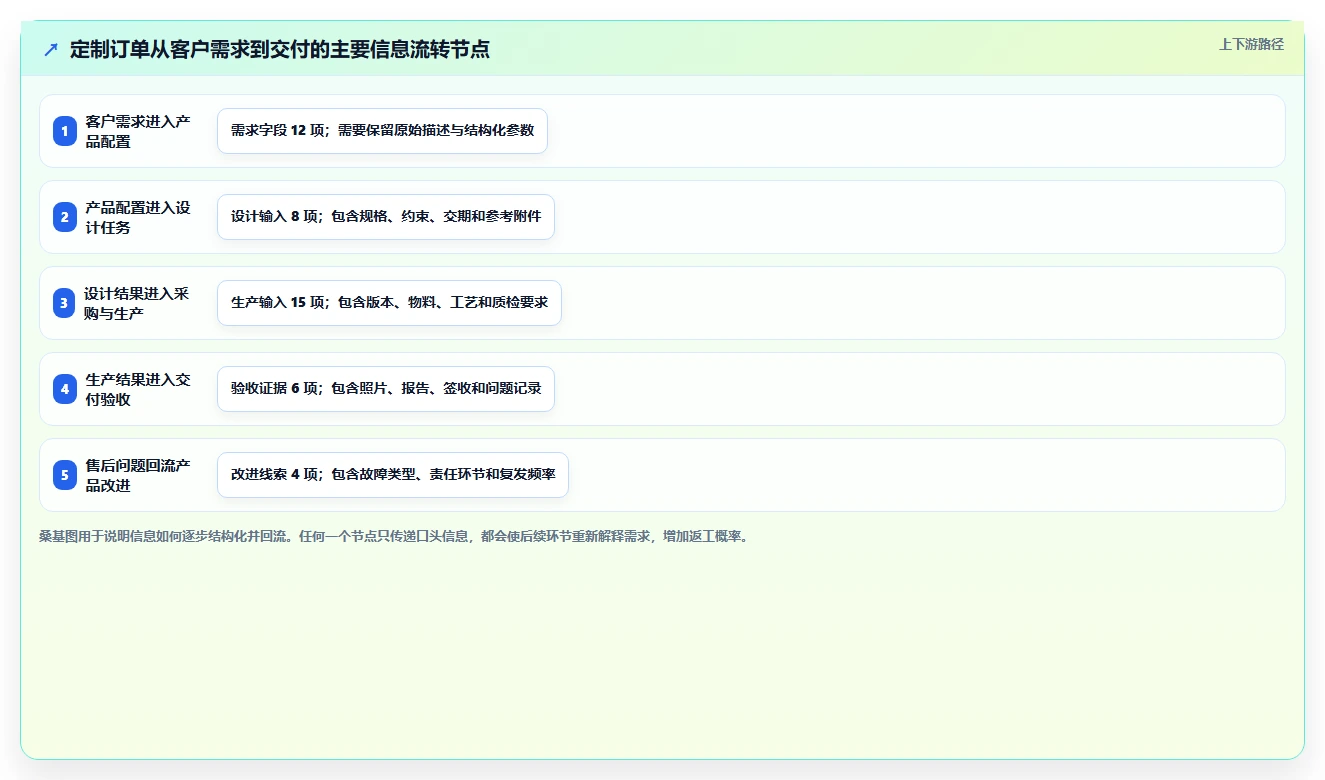Select node label 设计结果进入采购与生产
Image resolution: width=1325 pixels, height=780 pixels.
(138, 303)
